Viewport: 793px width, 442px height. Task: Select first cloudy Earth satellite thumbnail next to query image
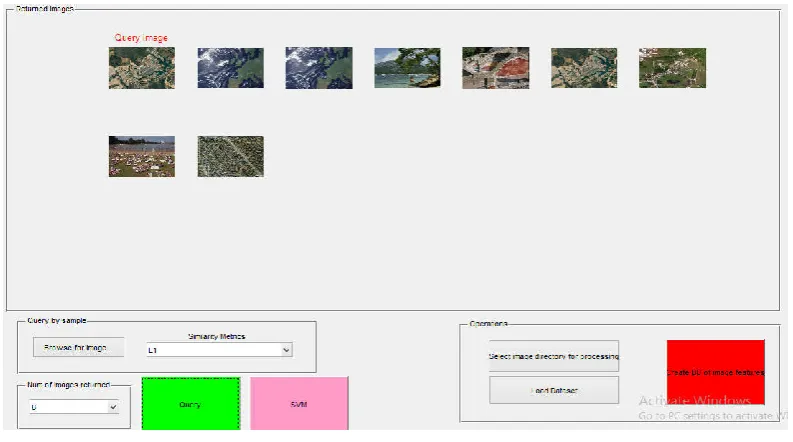tap(231, 68)
